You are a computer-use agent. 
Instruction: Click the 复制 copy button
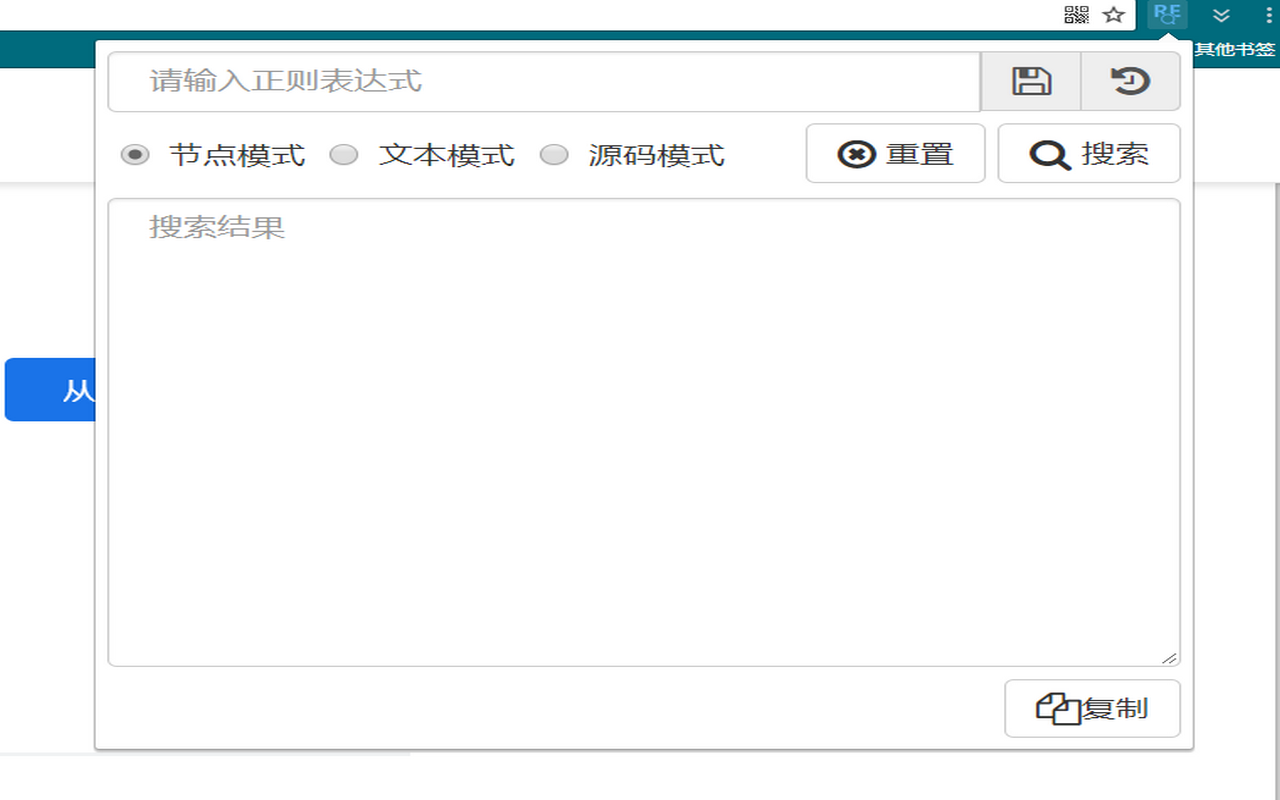(x=1093, y=709)
